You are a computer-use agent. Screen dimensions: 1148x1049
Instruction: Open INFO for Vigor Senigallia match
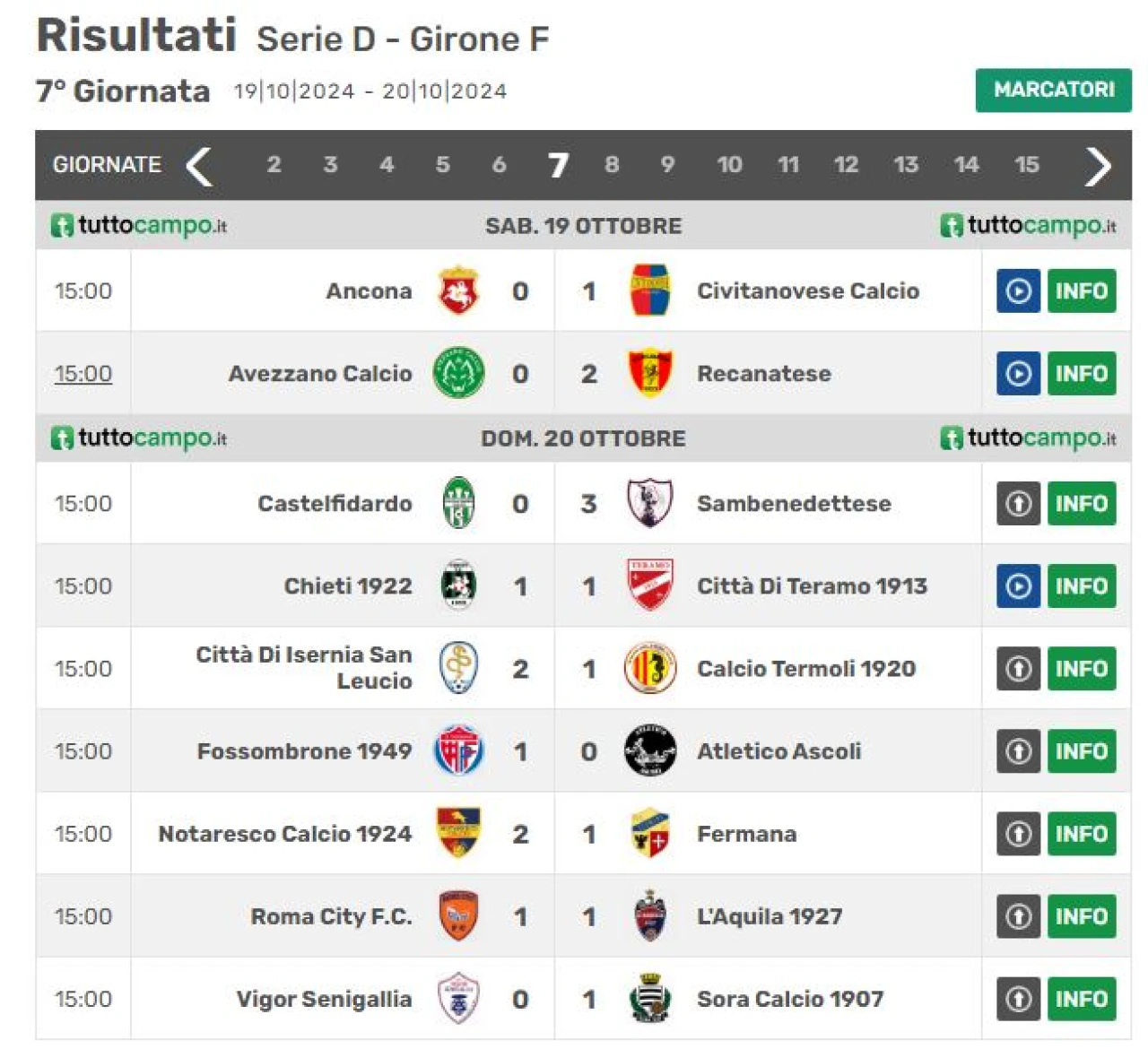1082,999
